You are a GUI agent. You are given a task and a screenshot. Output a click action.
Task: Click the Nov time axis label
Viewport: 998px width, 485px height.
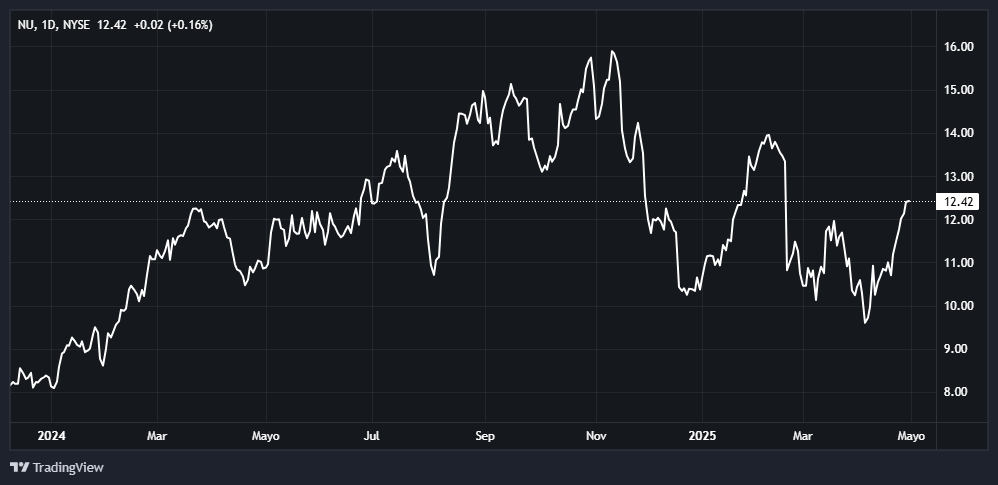[x=596, y=437]
